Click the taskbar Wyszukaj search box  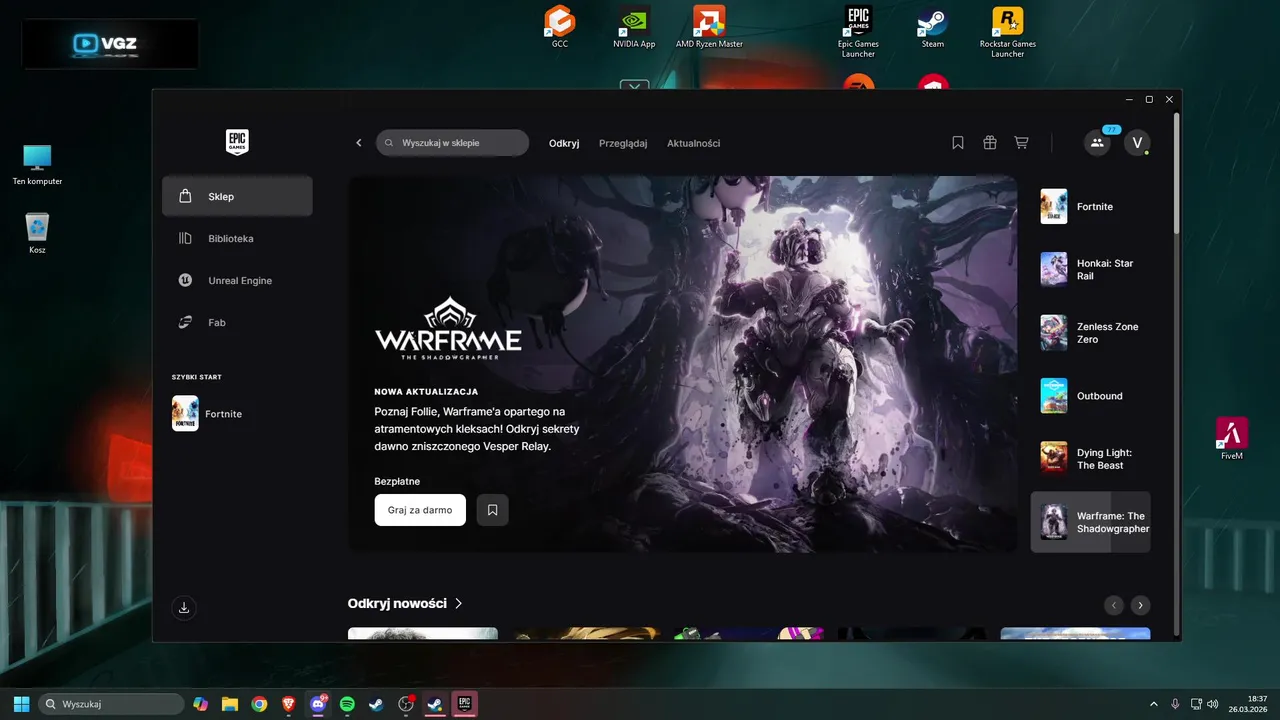111,704
